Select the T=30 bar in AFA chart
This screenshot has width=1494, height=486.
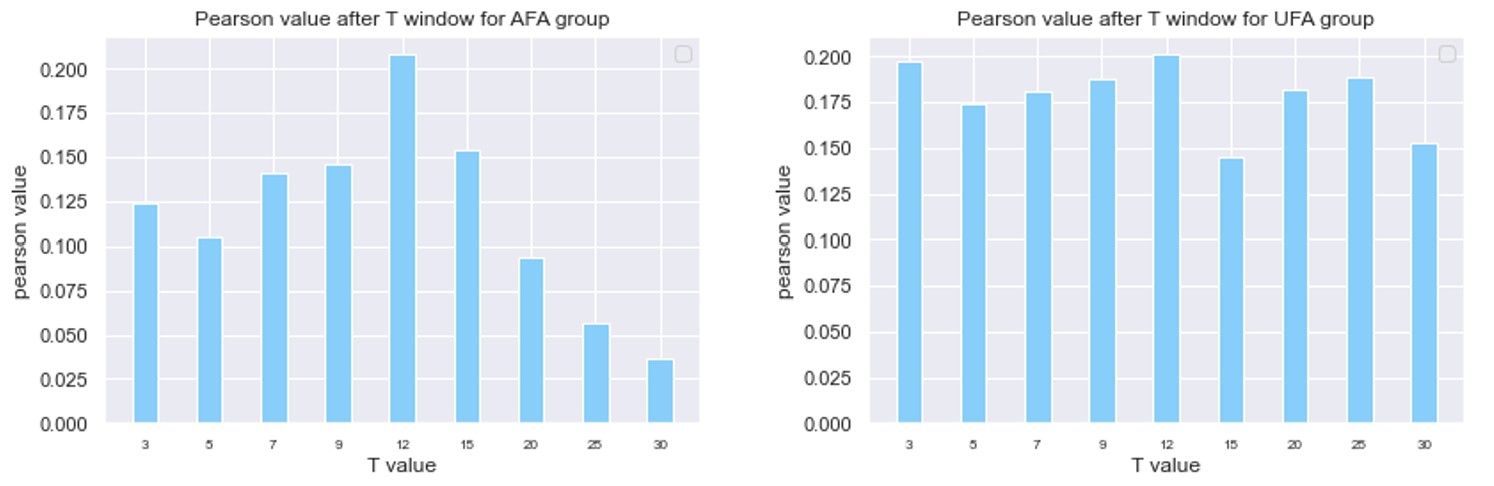click(660, 391)
